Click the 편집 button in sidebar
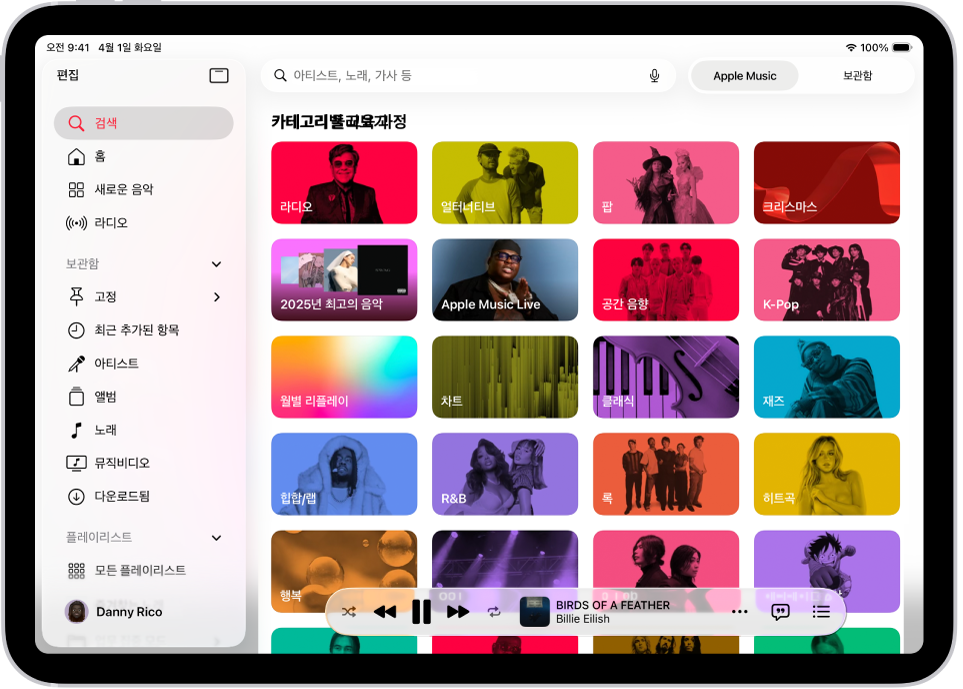Screen dimensions: 963x689 [68, 75]
